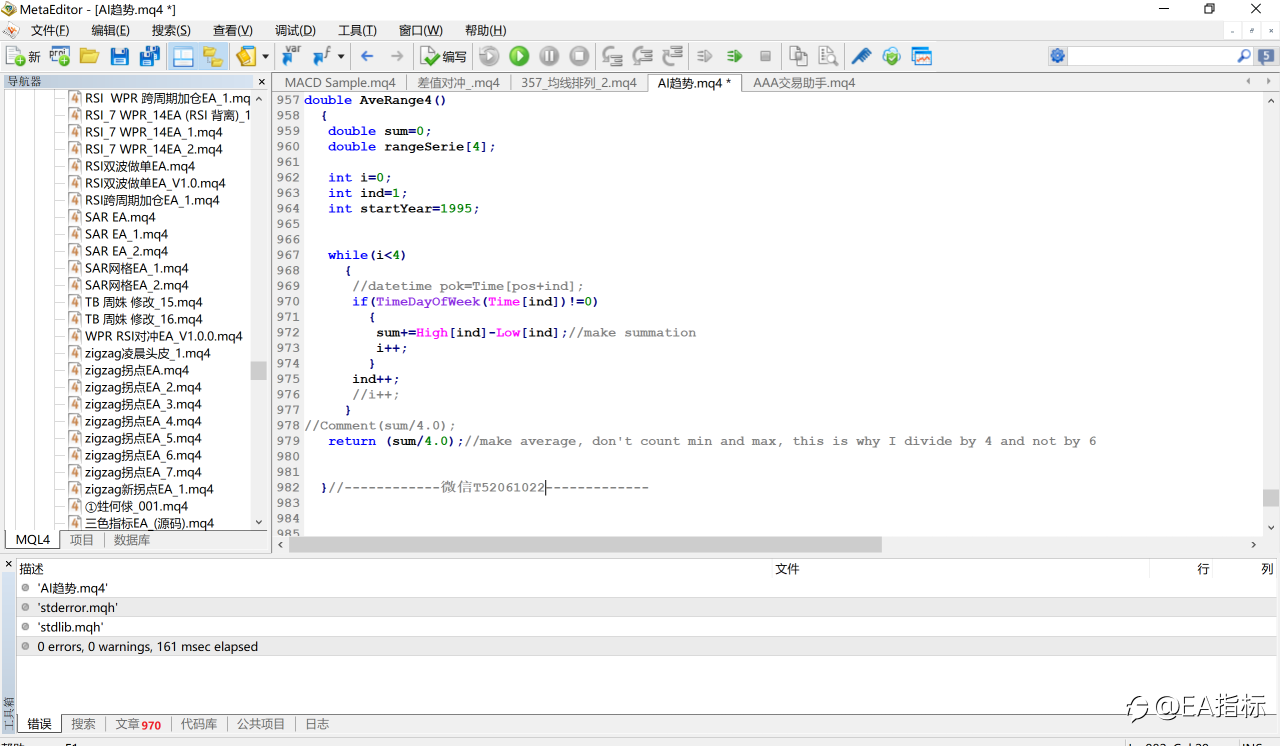Click the Compile (编写) toolbar button
1280x746 pixels.
(443, 56)
